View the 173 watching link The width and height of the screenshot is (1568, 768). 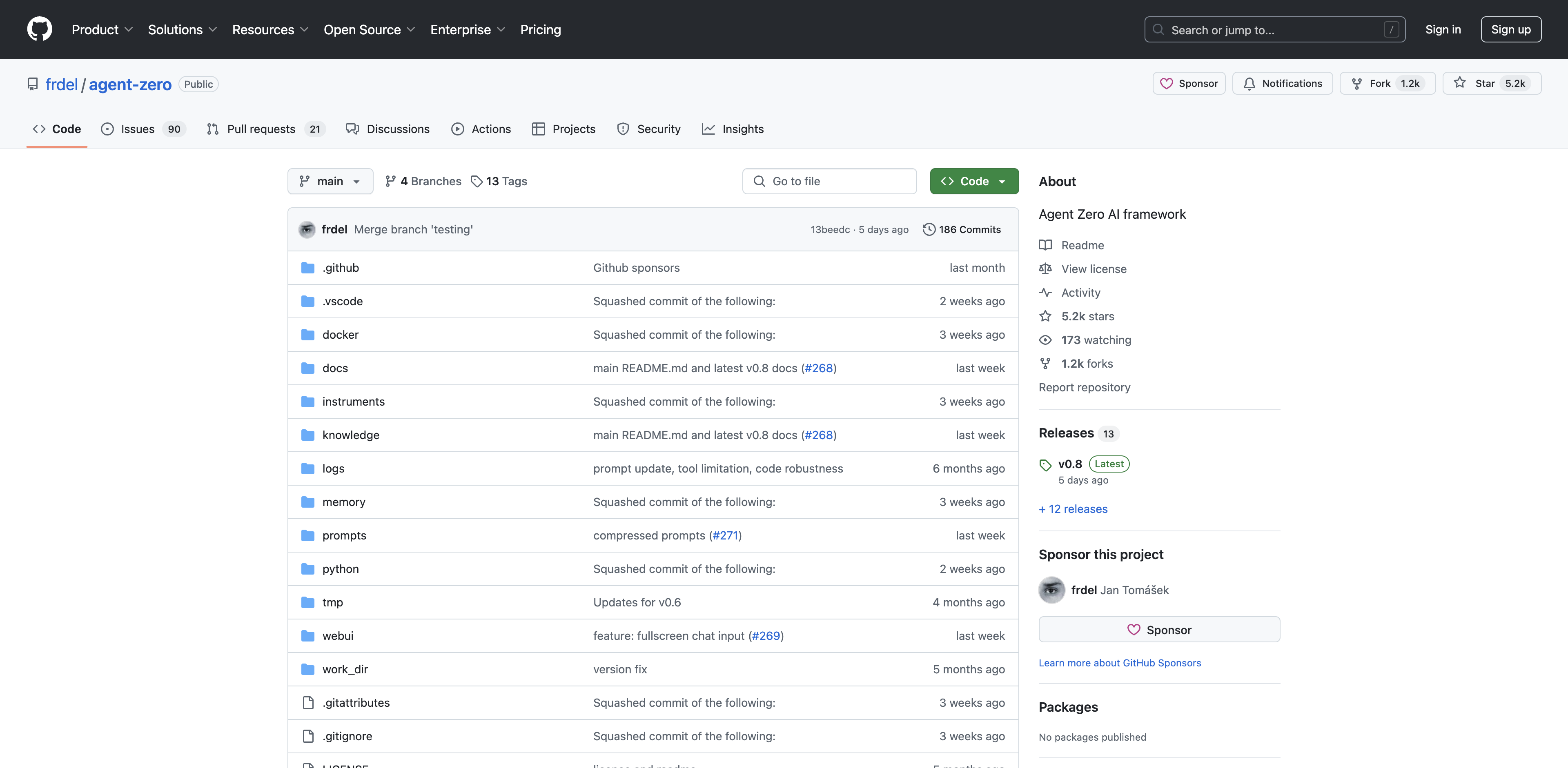tap(1085, 340)
